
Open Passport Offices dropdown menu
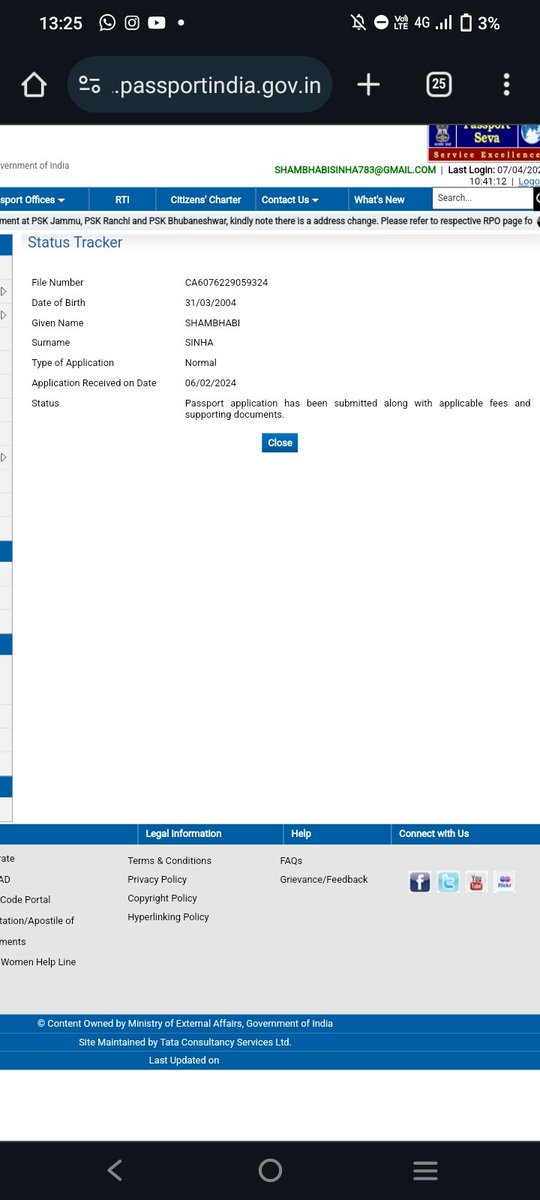33,199
